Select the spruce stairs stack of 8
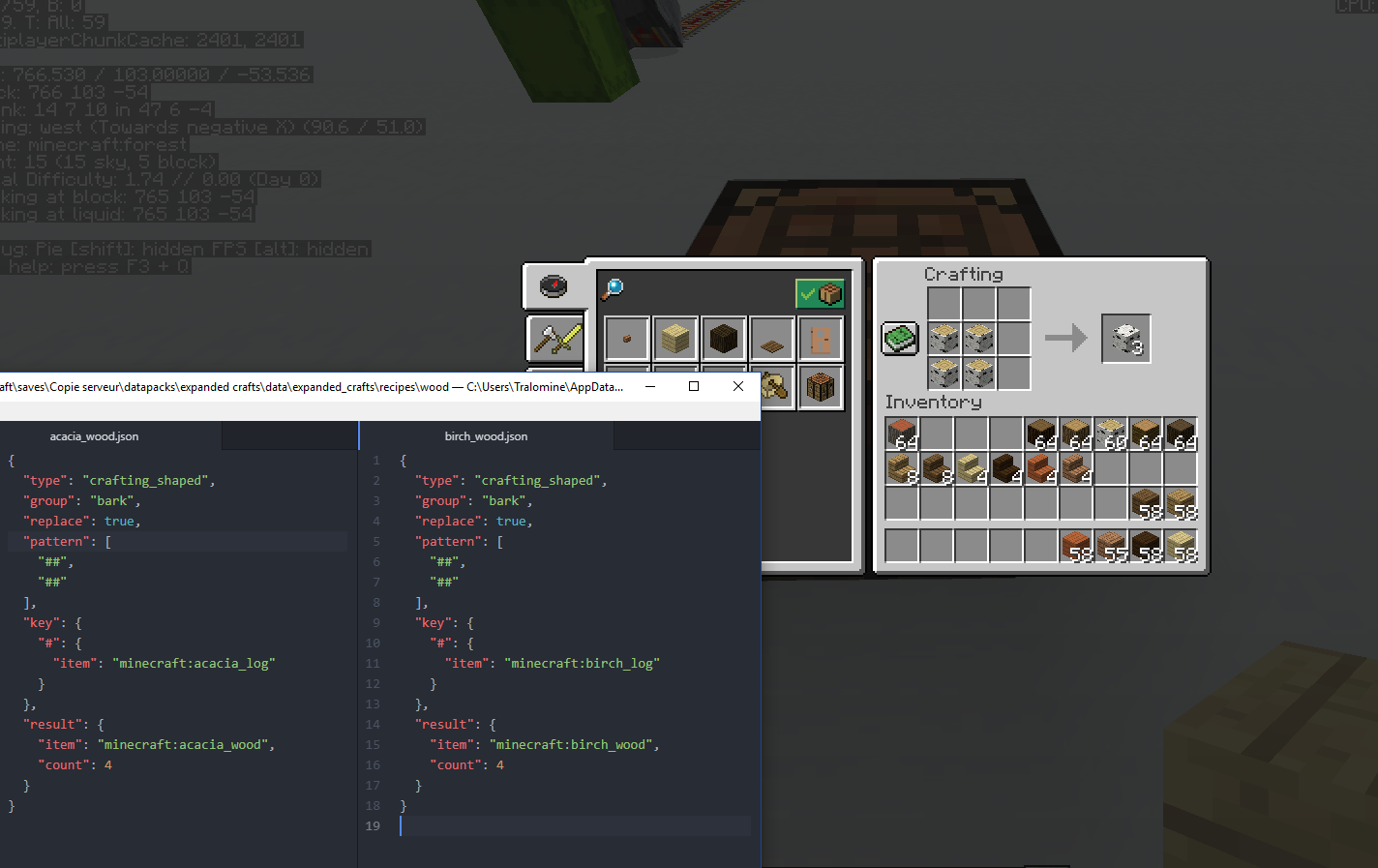Screen dimensions: 1378x868 point(937,468)
